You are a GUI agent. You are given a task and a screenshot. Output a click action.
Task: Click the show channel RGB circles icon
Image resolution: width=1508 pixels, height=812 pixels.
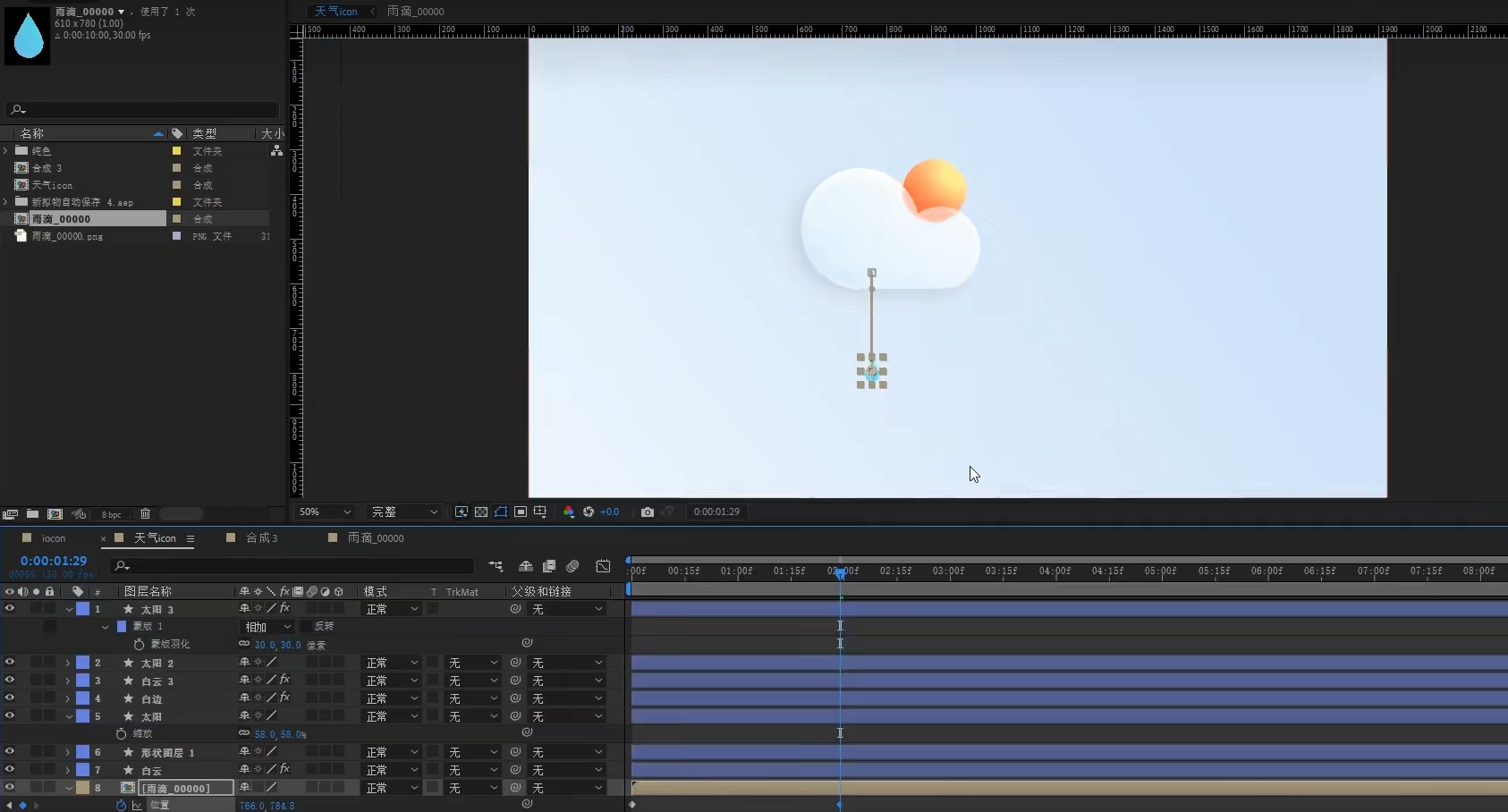click(569, 512)
